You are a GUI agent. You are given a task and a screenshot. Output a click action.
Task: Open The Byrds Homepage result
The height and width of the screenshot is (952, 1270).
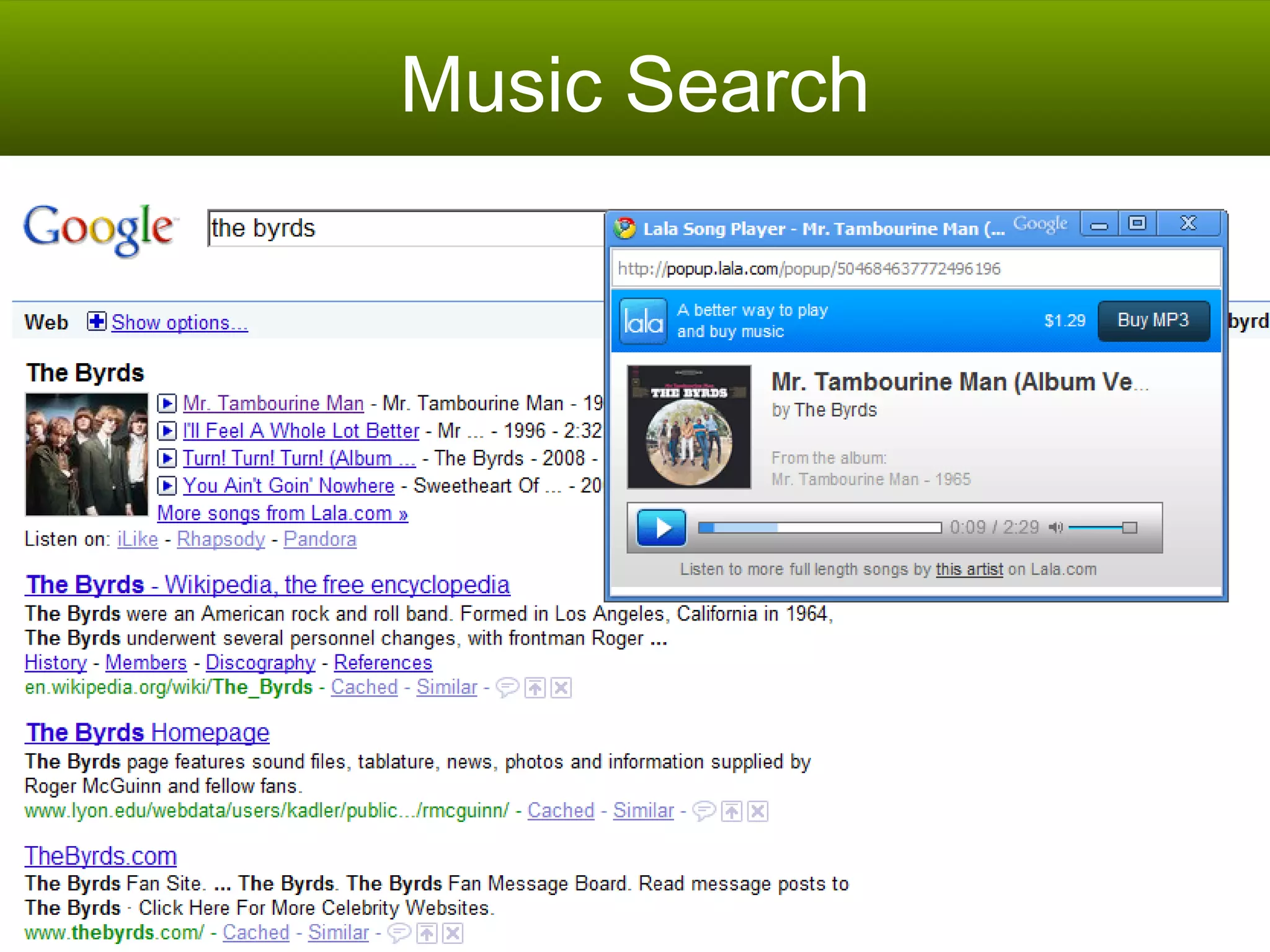(x=148, y=733)
